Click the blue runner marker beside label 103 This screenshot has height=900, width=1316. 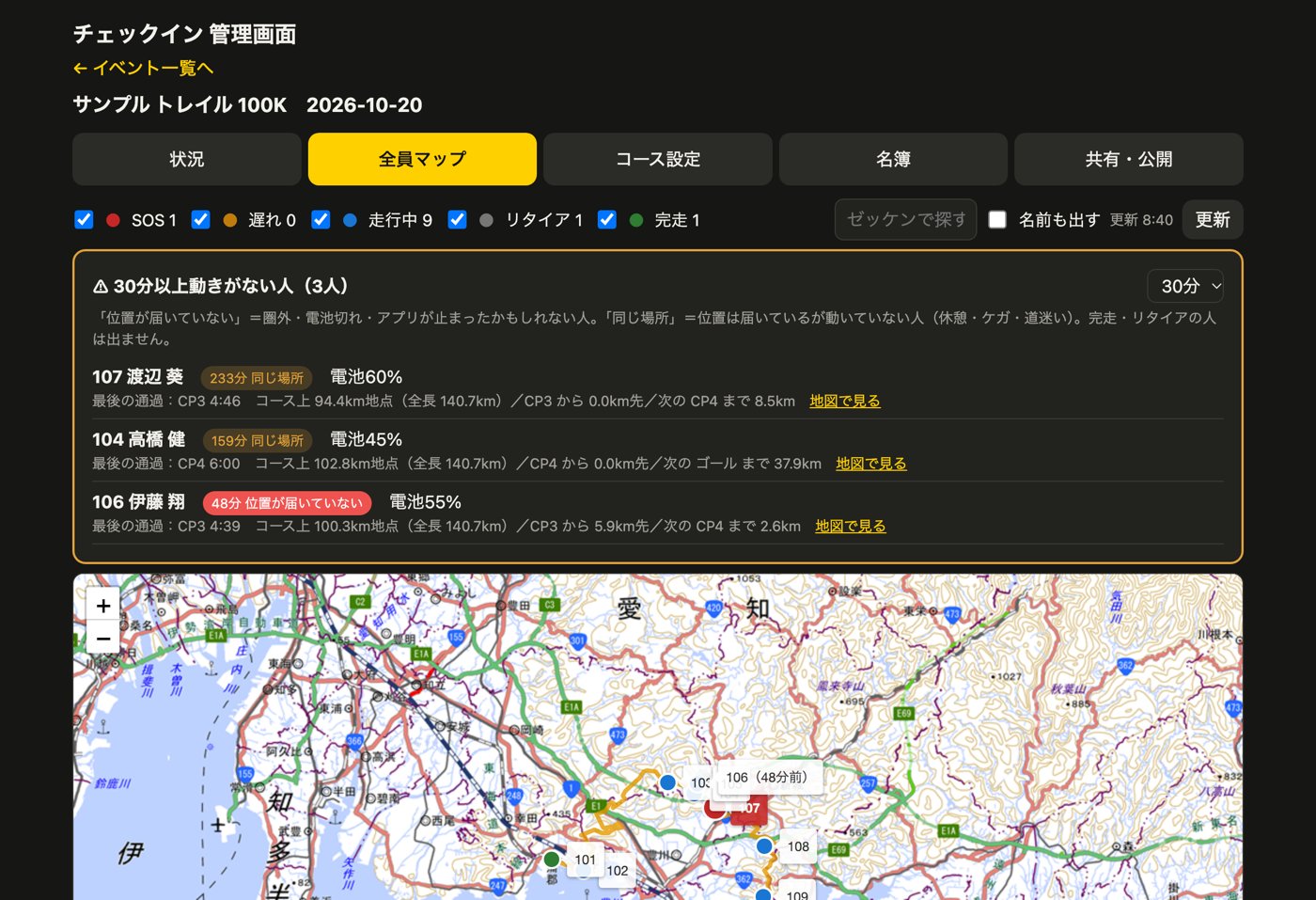pos(667,782)
